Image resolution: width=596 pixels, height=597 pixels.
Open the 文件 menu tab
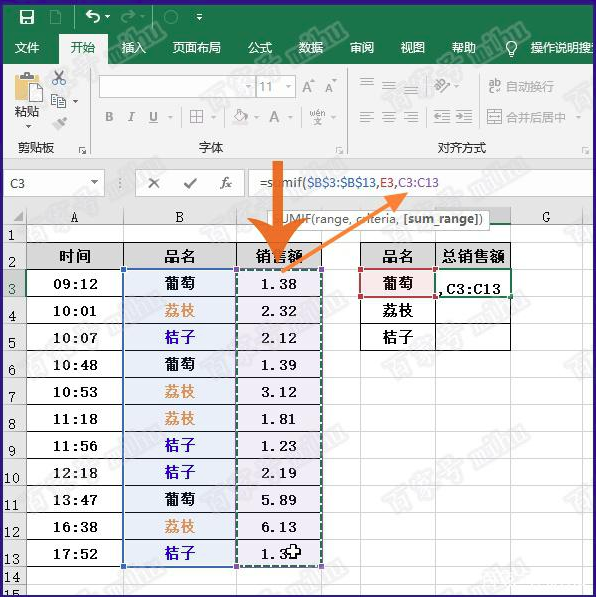[27, 48]
